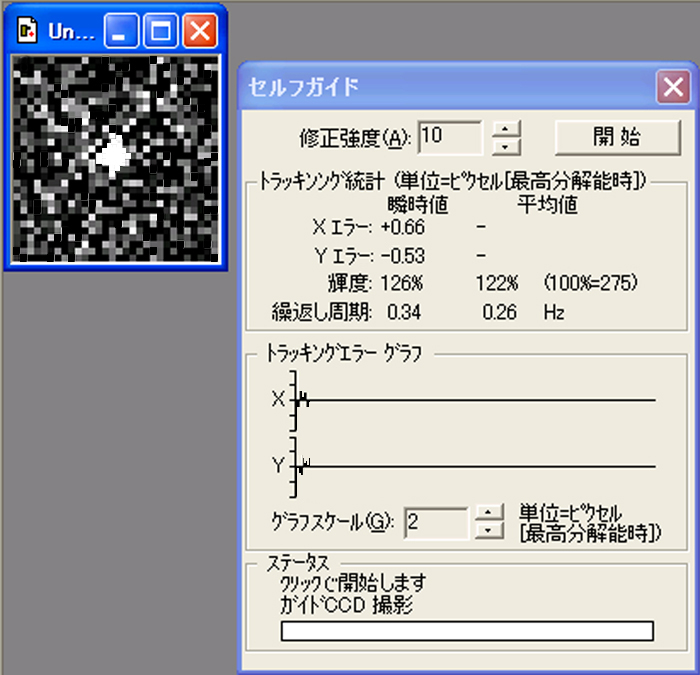Click the 輝度 average value 122%
The image size is (700, 675).
[497, 283]
